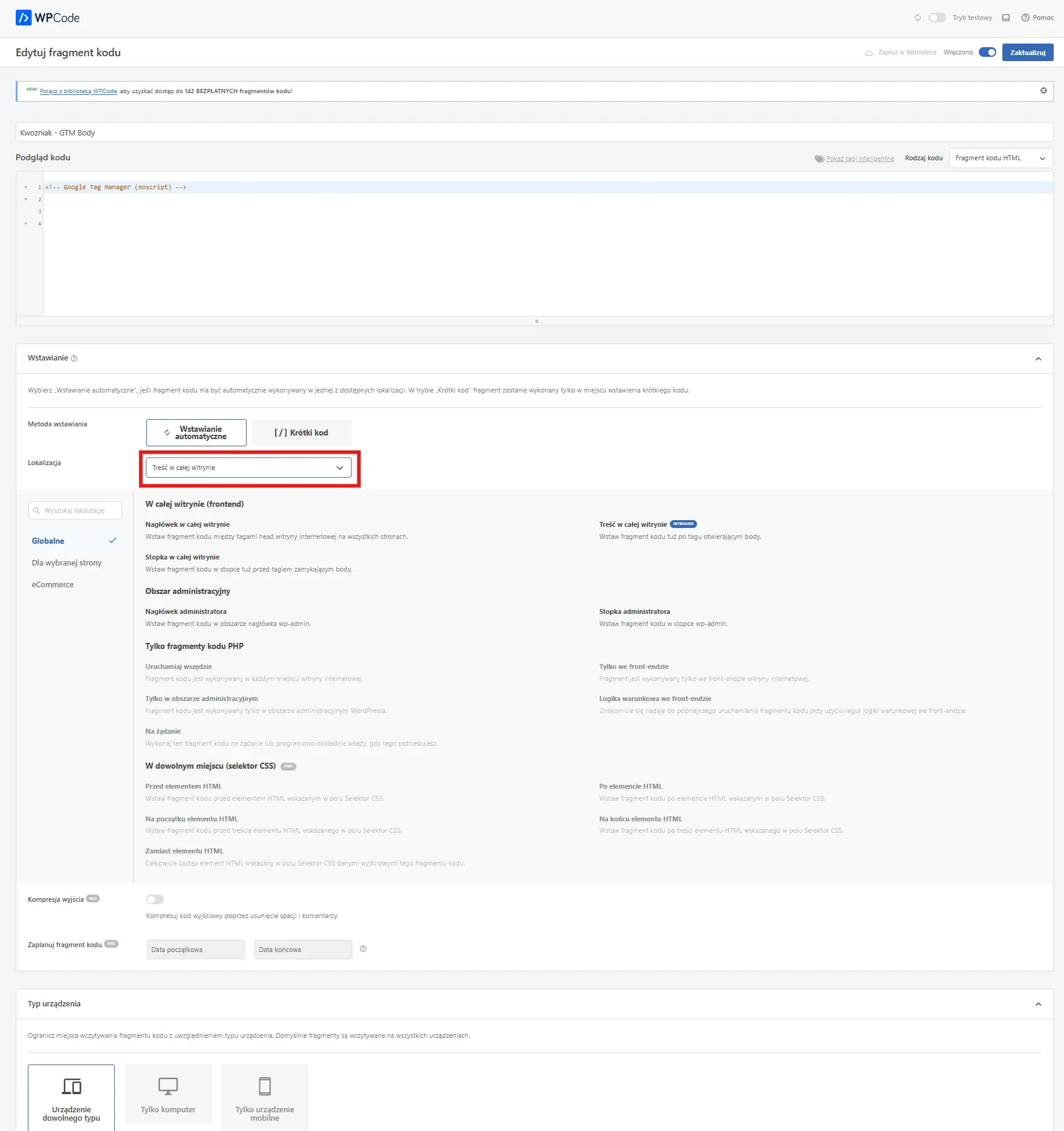Dismiss the library notice with close icon
The width and height of the screenshot is (1064, 1131).
[x=1043, y=91]
